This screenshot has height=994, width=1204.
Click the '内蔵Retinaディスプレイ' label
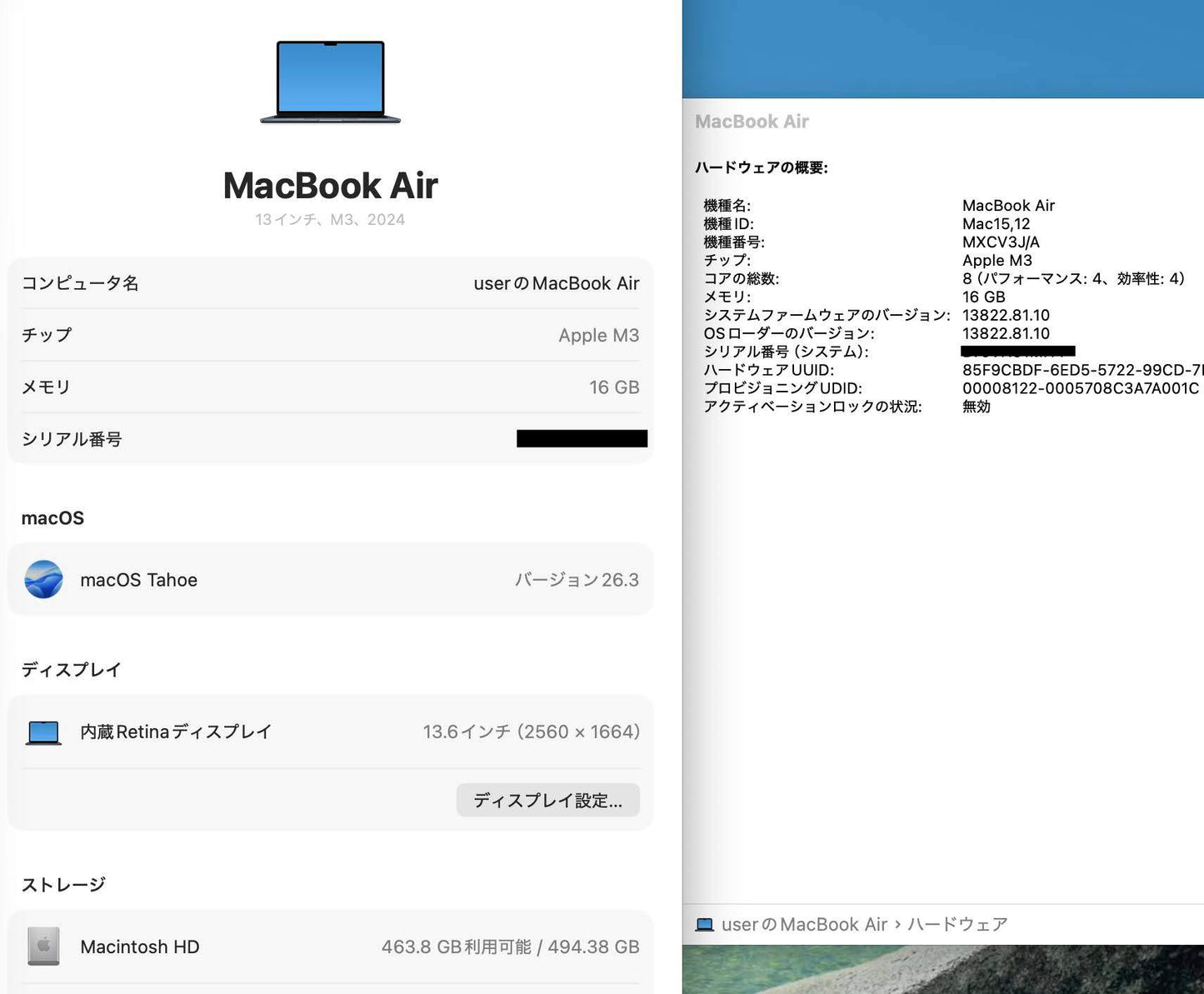click(176, 732)
